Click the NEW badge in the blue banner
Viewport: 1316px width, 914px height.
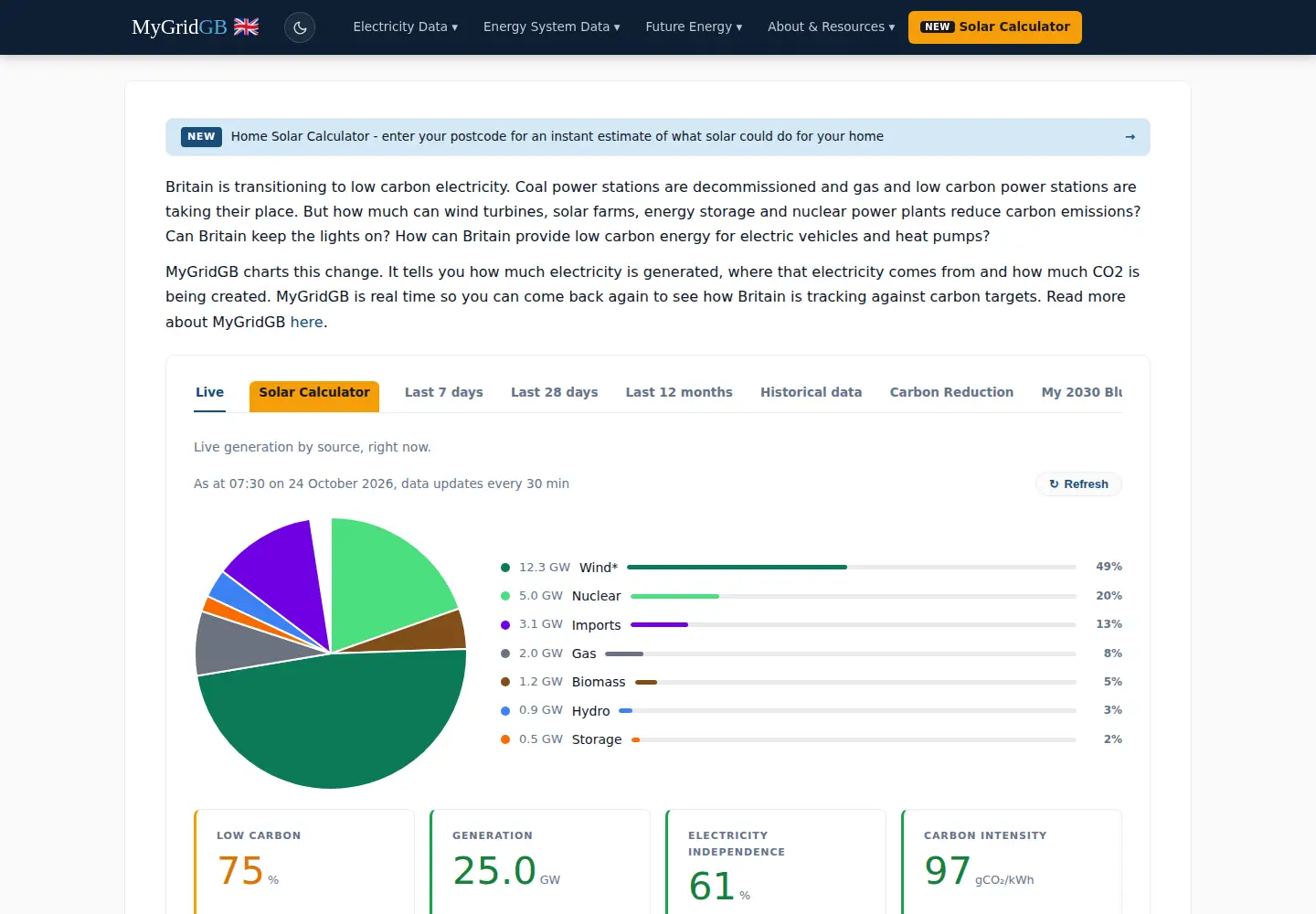201,137
